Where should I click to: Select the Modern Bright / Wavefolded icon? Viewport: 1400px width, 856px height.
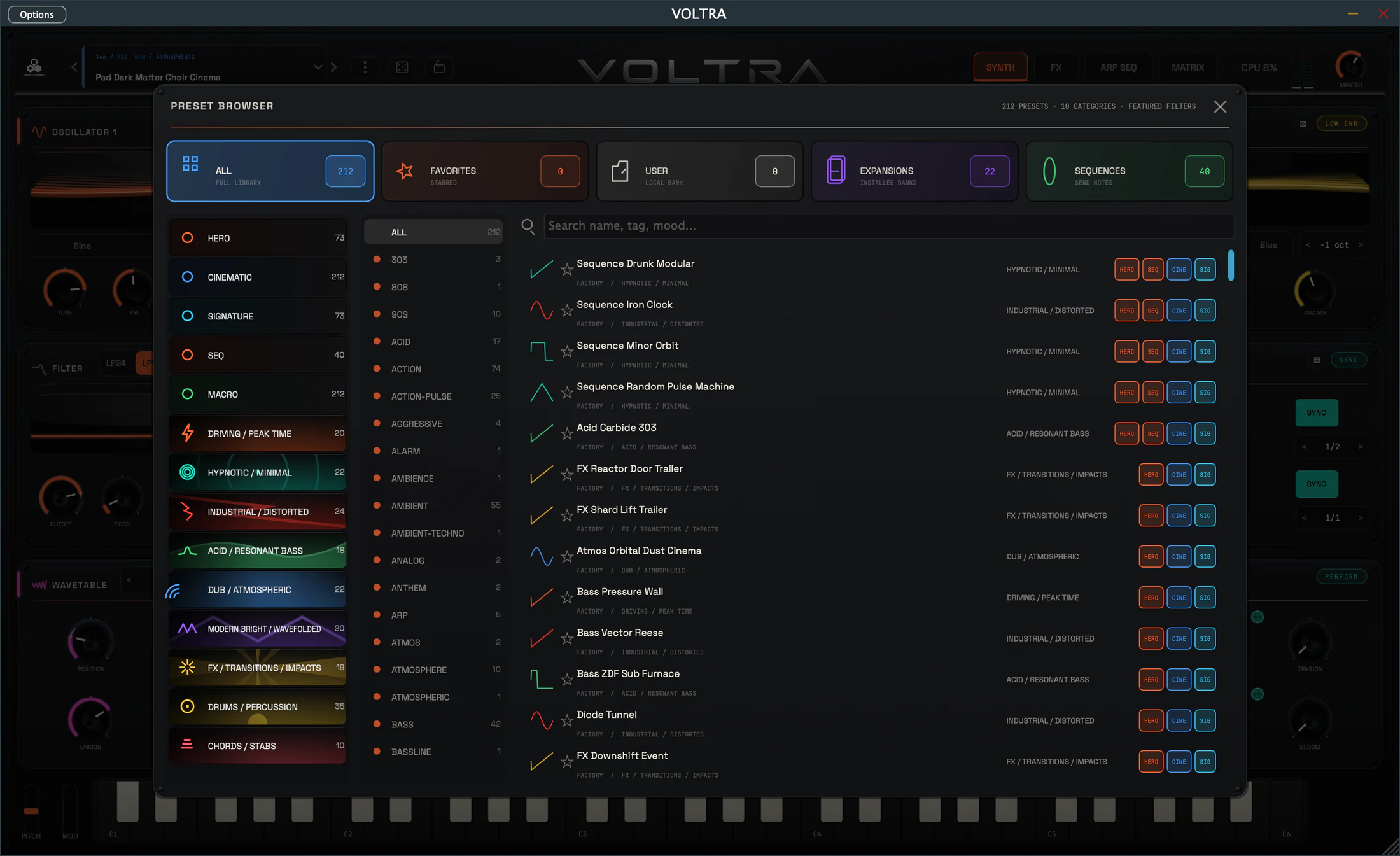(188, 629)
